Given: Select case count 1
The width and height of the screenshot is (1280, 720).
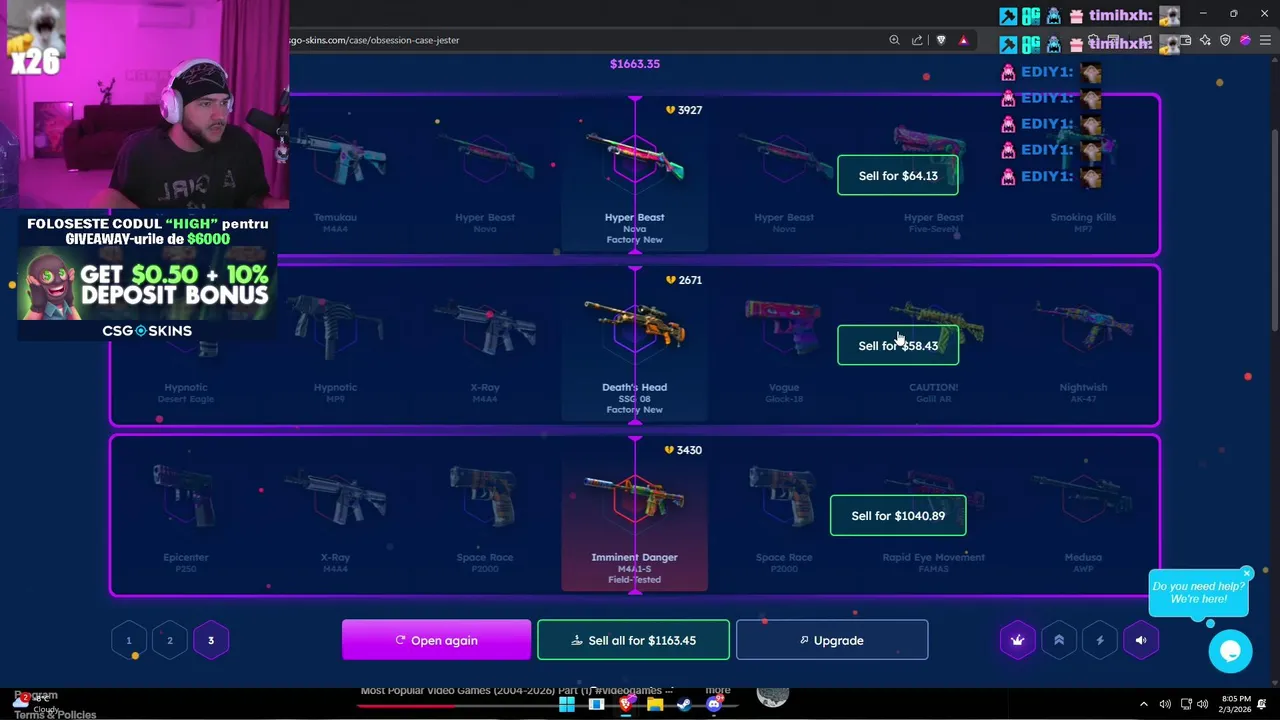Looking at the screenshot, I should tap(128, 640).
